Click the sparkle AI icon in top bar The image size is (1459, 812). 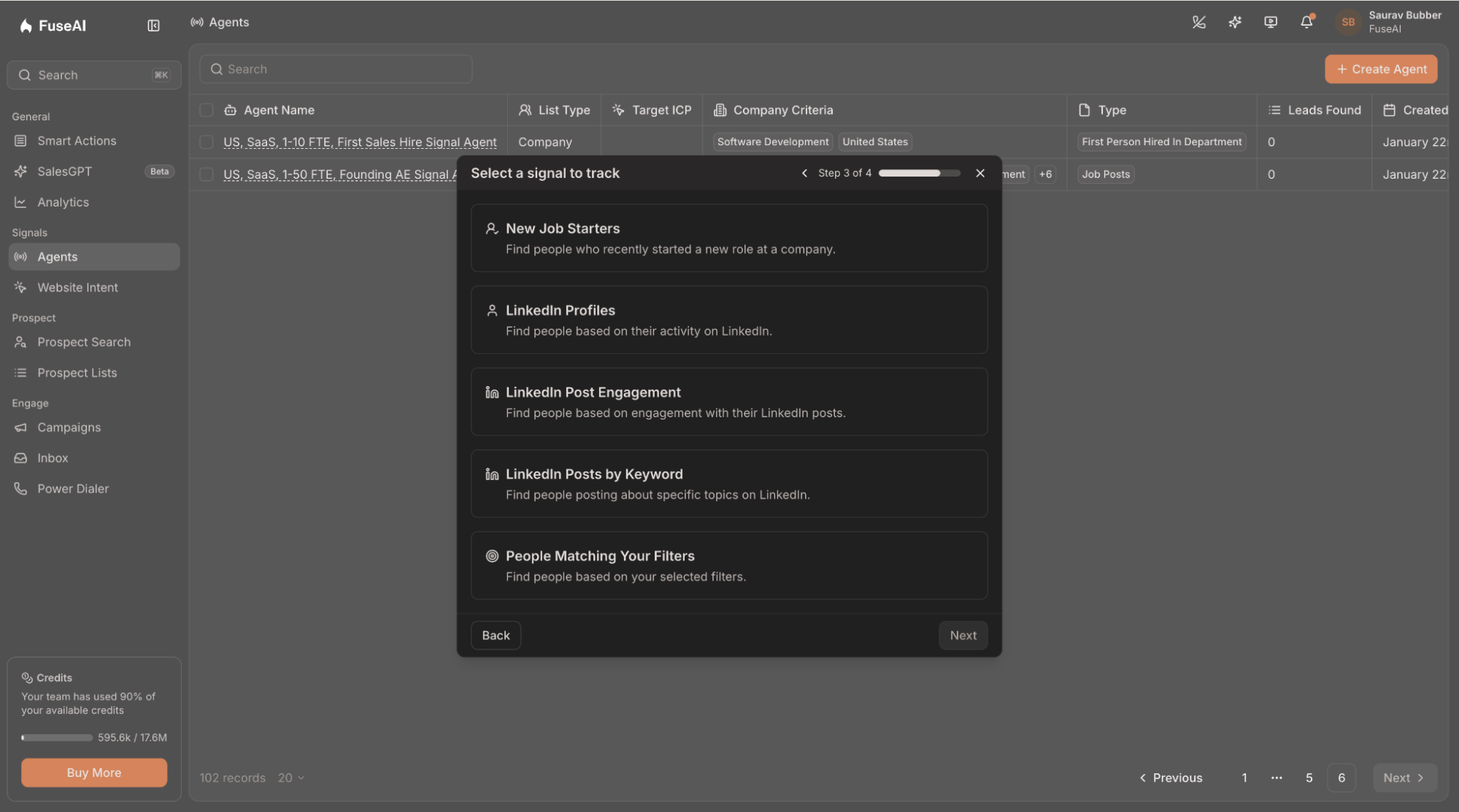pyautogui.click(x=1234, y=23)
